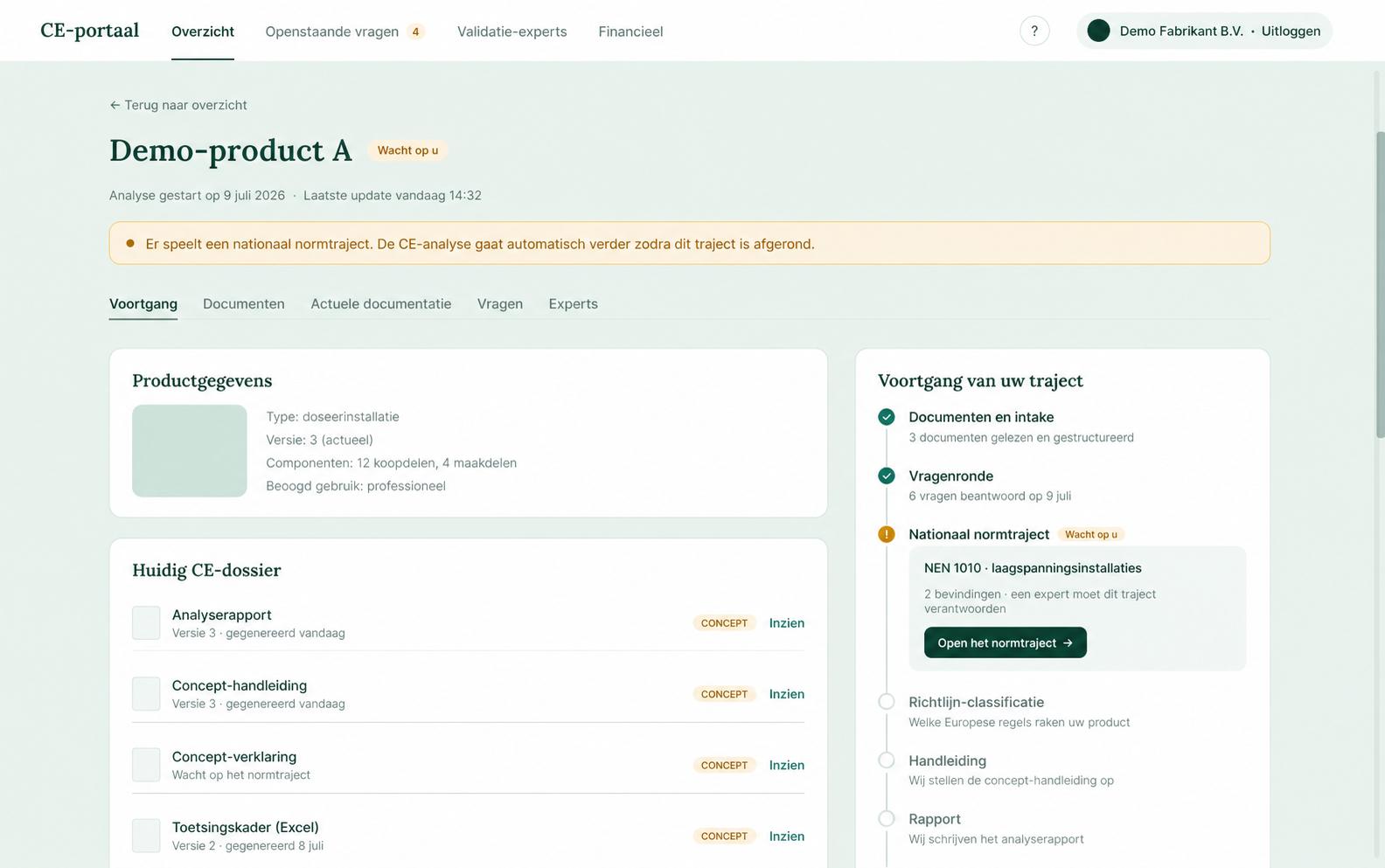1385x868 pixels.
Task: Click the CONCEPT badge on the Concept-handleiding row
Action: [x=724, y=694]
